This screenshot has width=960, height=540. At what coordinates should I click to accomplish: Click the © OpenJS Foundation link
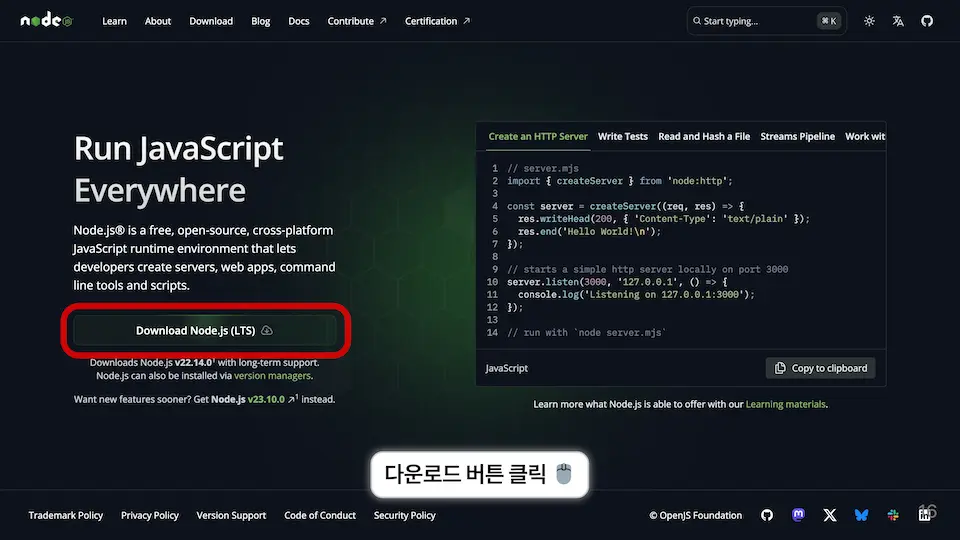tap(696, 516)
